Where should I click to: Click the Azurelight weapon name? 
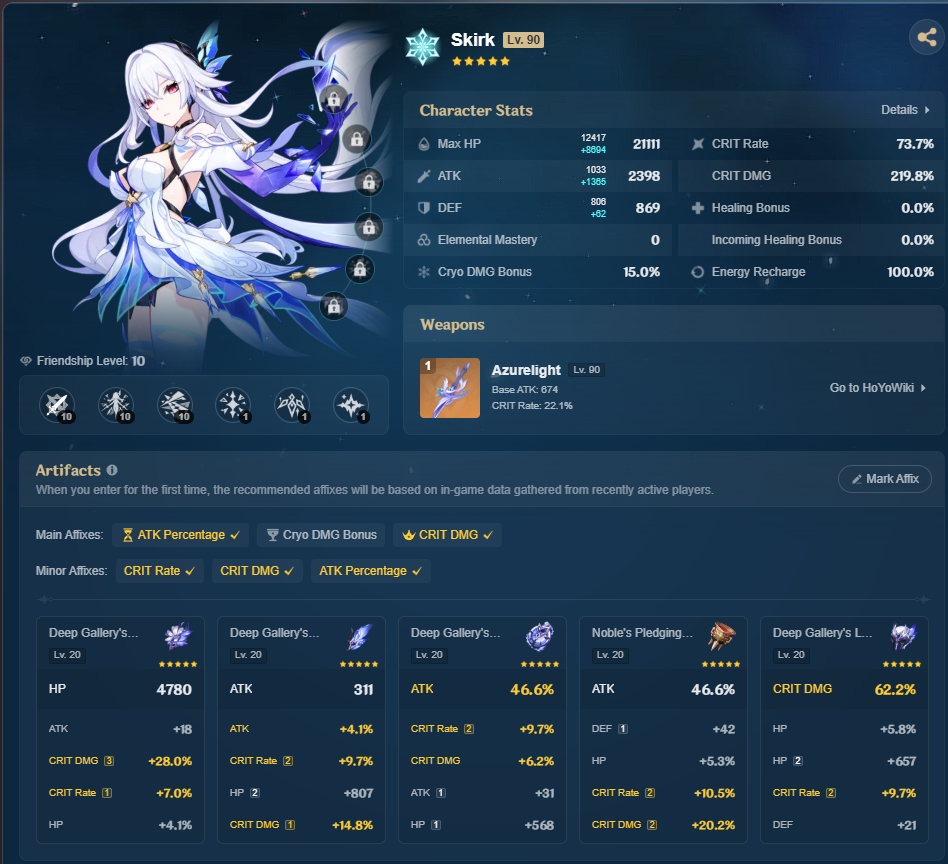[x=526, y=370]
